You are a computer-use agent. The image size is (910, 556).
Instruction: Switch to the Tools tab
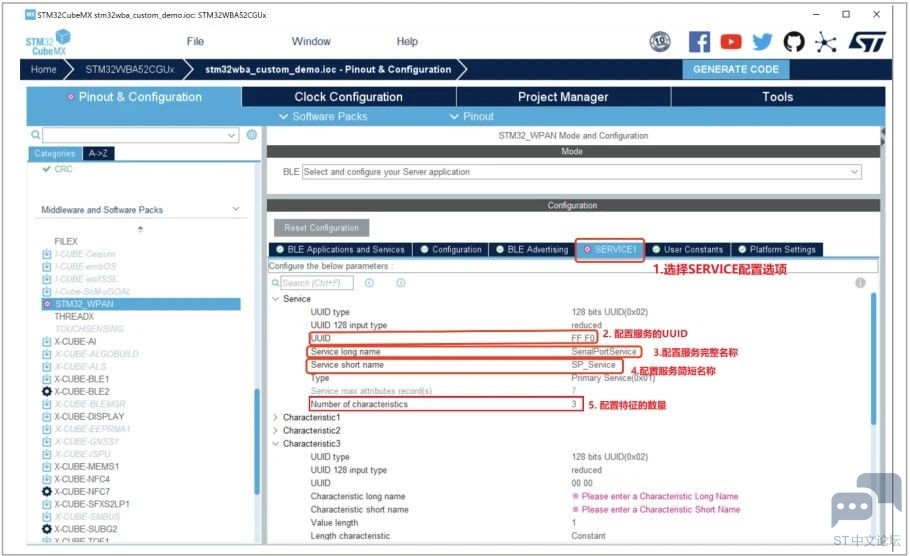[778, 97]
